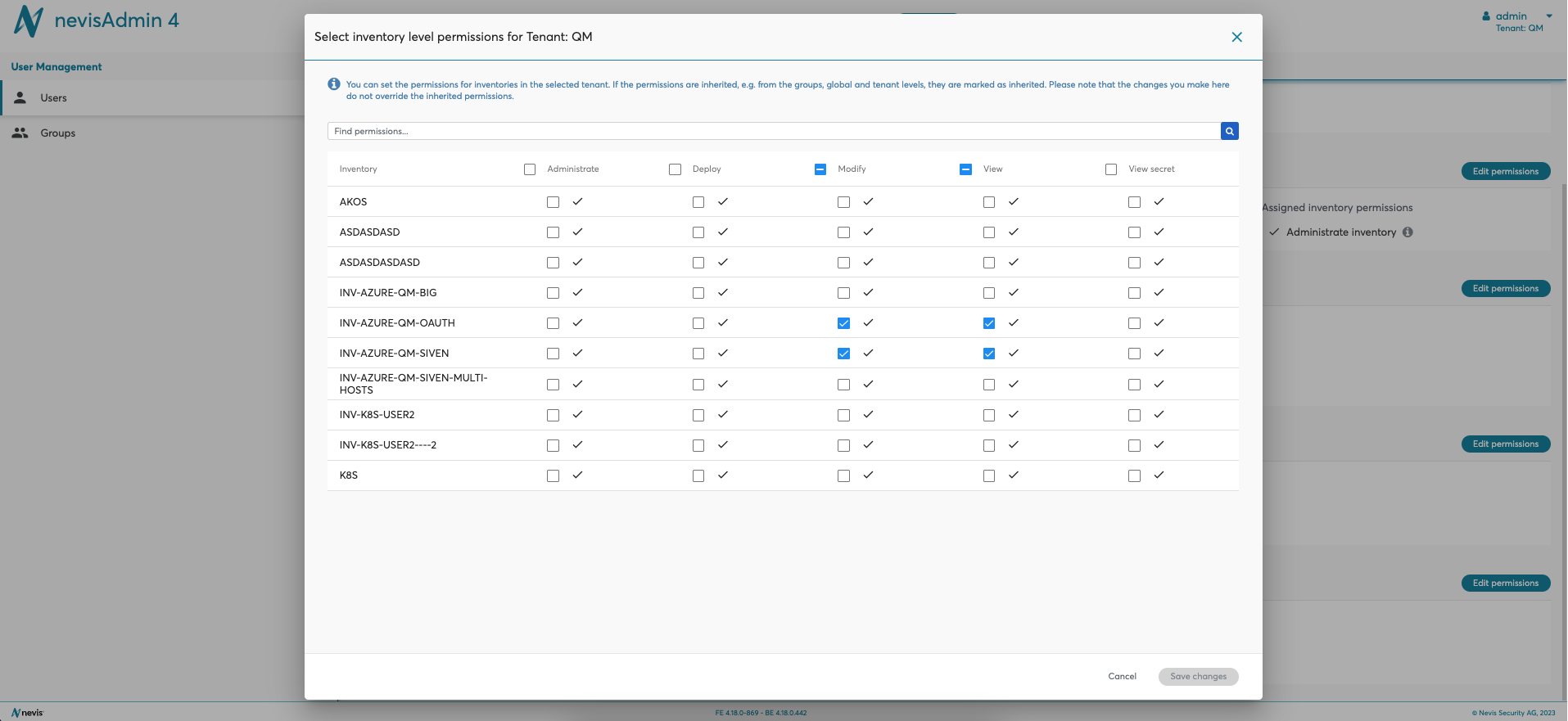1568x721 pixels.
Task: Click the blue info icon in notice
Action: click(334, 84)
